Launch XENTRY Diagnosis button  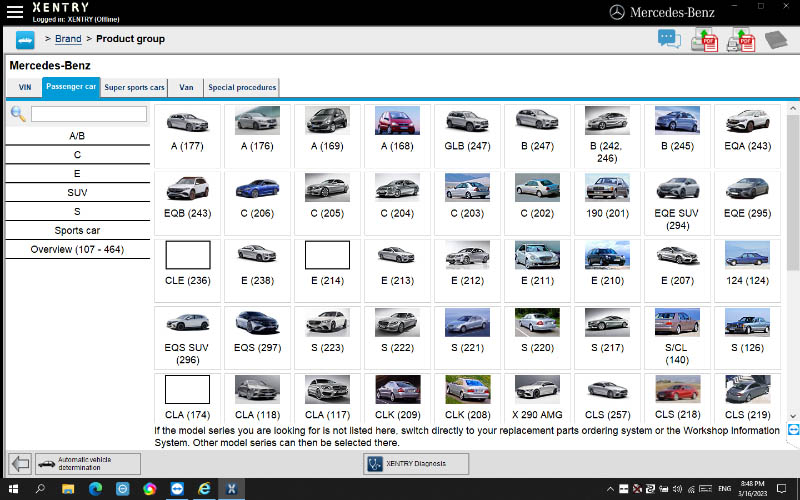click(416, 464)
